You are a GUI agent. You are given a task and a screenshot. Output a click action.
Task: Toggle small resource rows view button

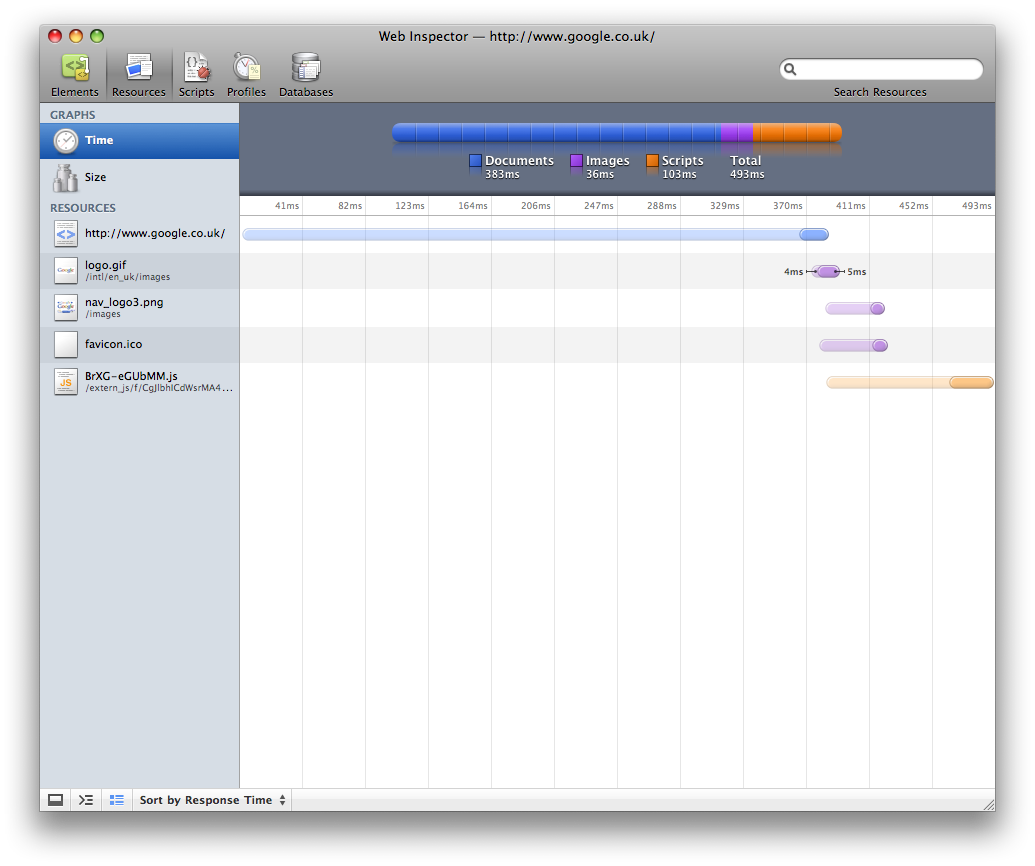click(x=117, y=800)
